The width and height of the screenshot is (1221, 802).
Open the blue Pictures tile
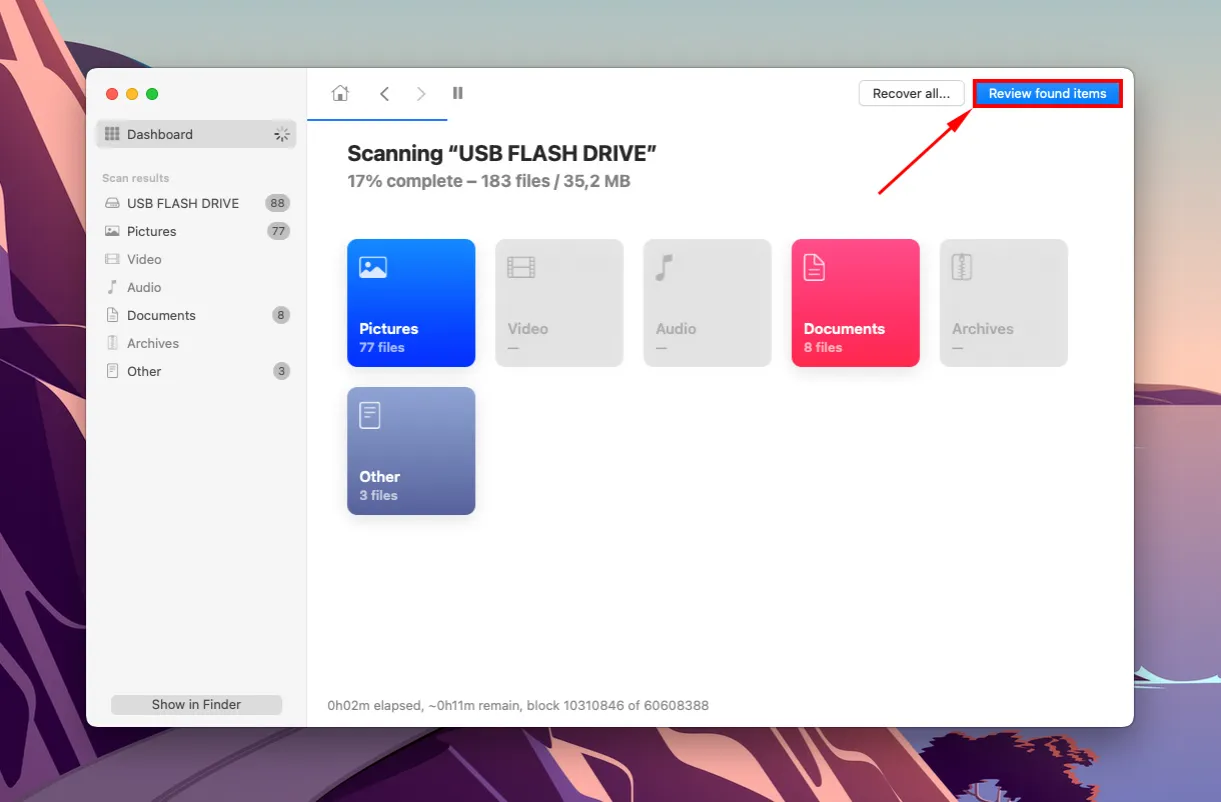coord(411,303)
